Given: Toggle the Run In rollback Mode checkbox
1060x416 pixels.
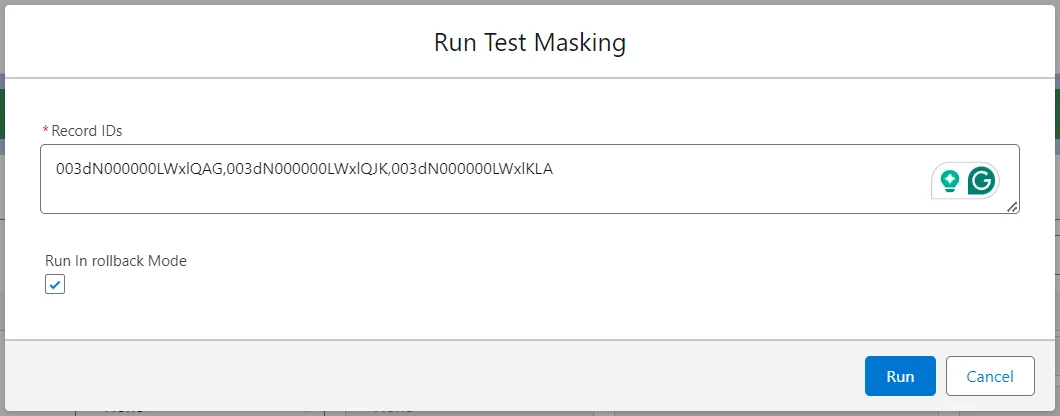Looking at the screenshot, I should (55, 285).
